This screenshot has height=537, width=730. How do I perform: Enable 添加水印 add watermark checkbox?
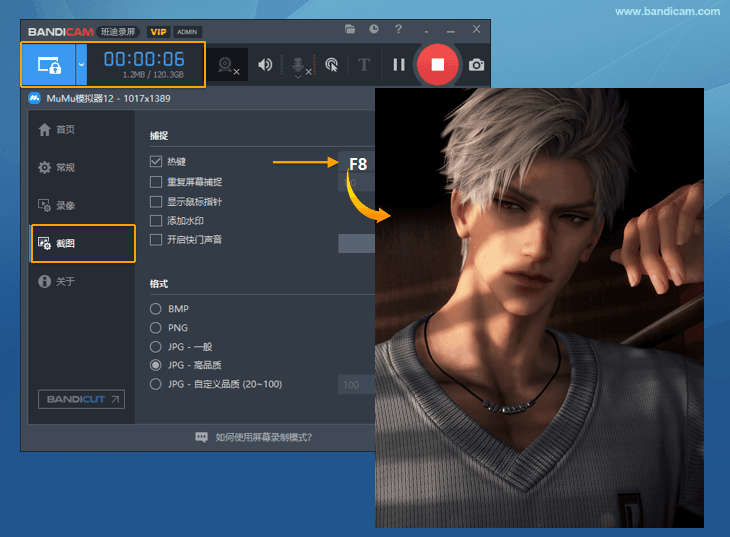(156, 221)
